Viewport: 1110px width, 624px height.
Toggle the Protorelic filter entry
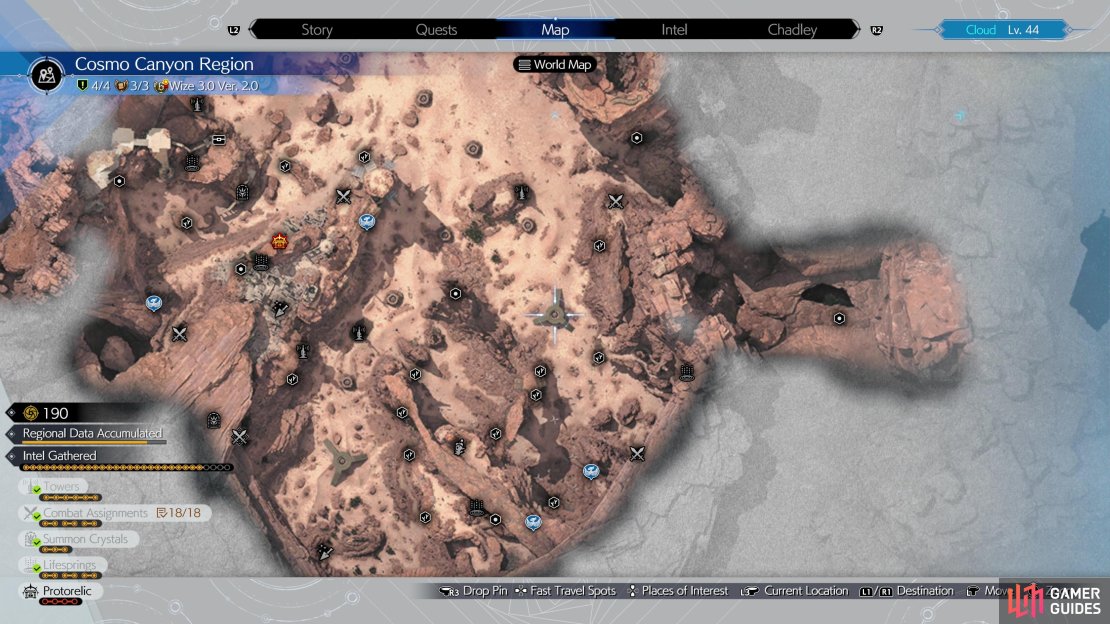(60, 591)
